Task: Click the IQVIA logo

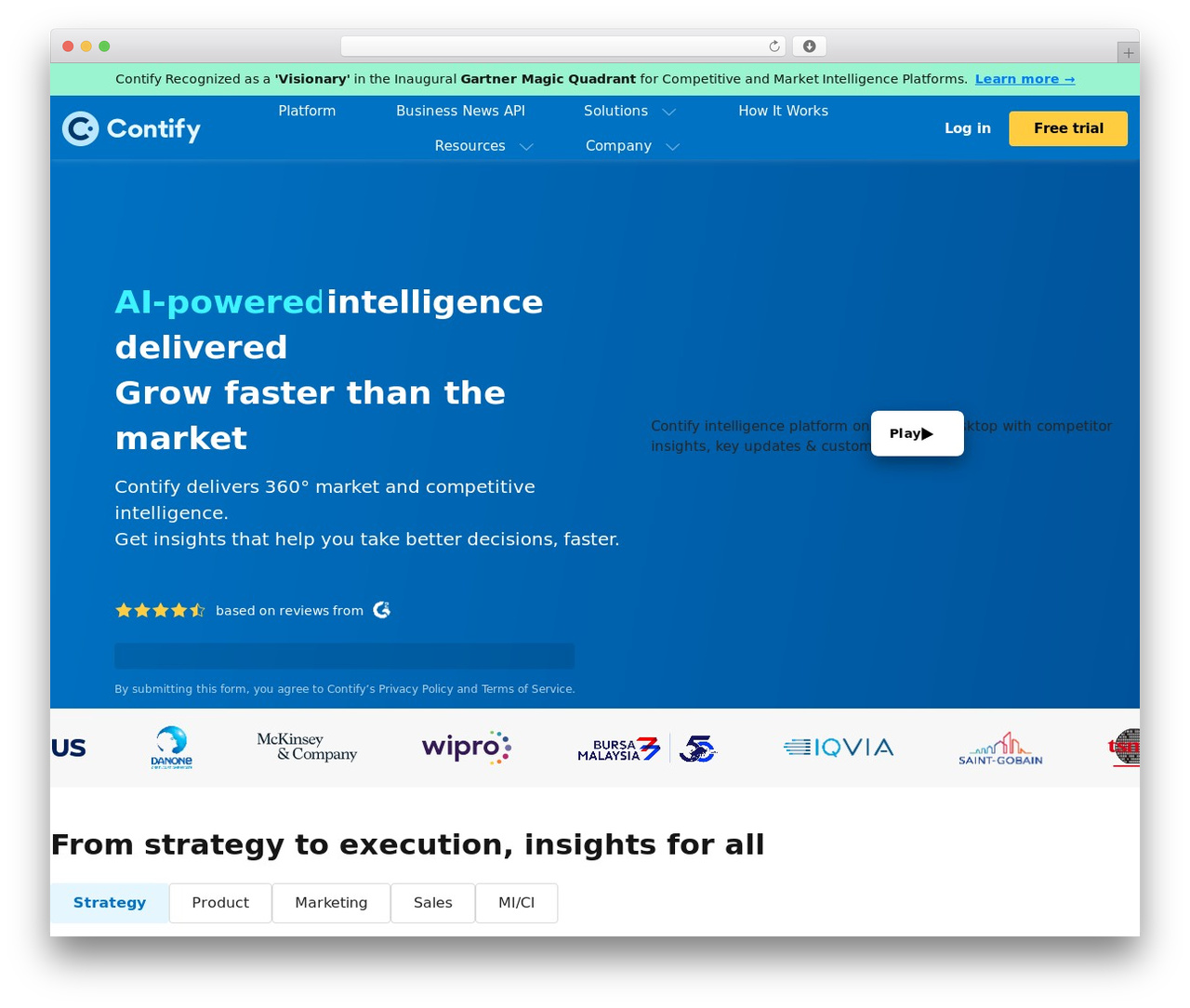Action: 839,747
